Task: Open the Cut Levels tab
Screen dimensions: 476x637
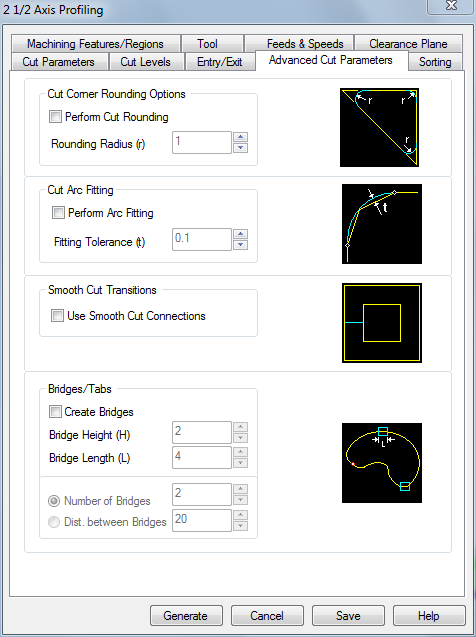Action: (145, 62)
